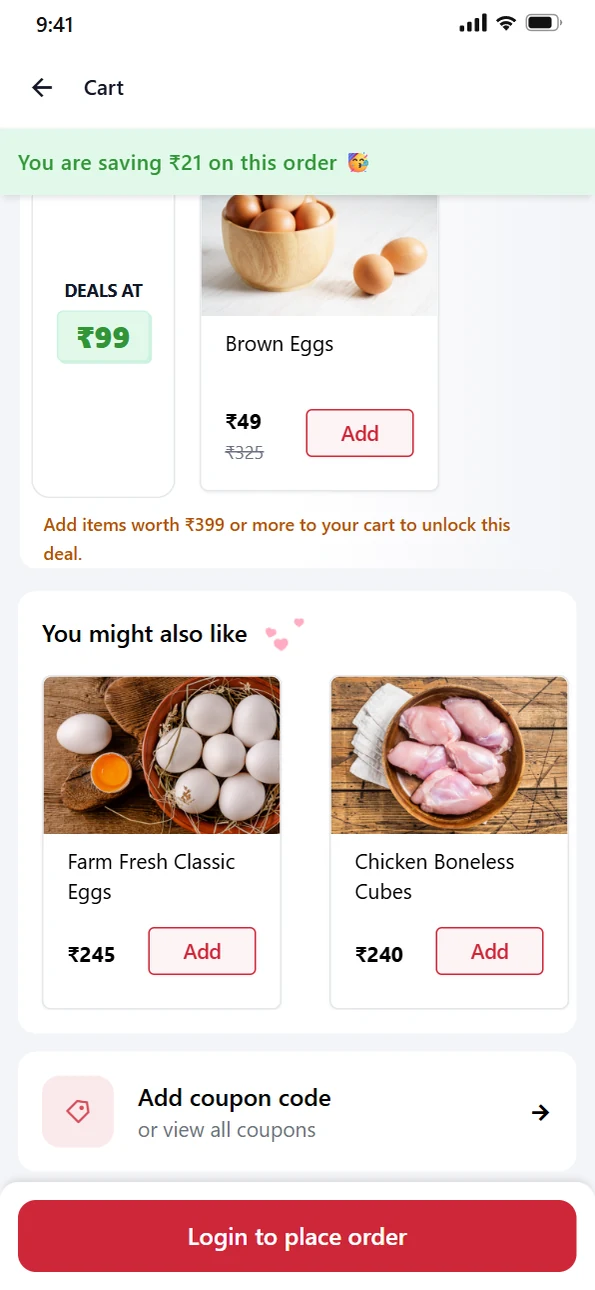
Task: Tap the Brown Eggs product name
Action: point(280,344)
